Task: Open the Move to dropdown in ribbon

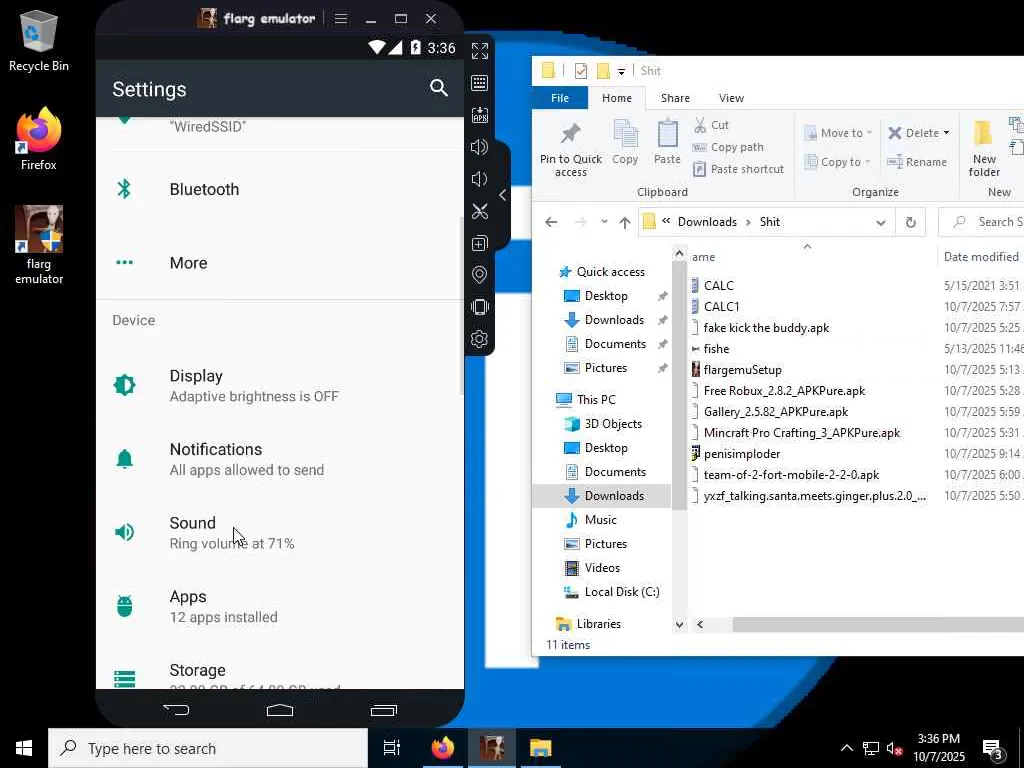Action: [839, 133]
